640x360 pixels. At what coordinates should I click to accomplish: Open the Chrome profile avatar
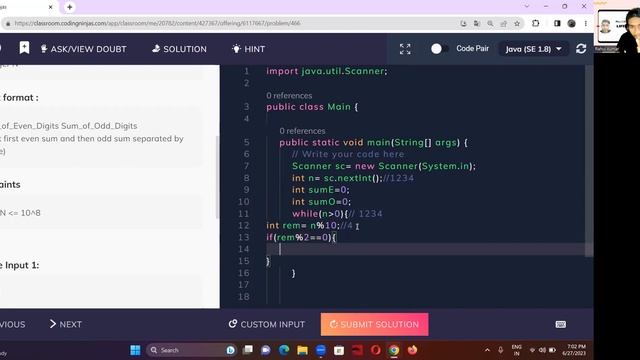[x=571, y=23]
